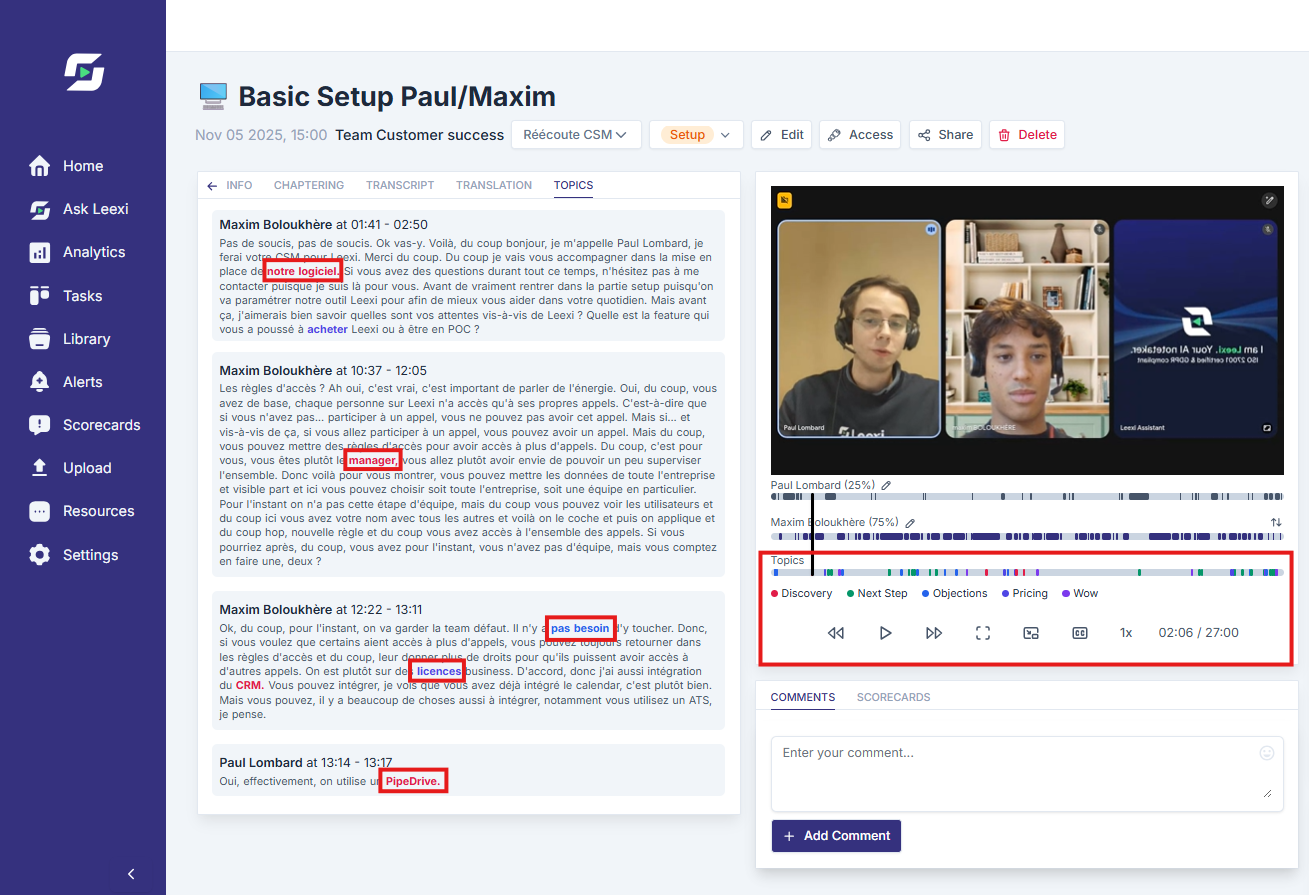Click the '02:06 / 27:00' time display
Viewport: 1309px width, 895px height.
[x=1198, y=633]
